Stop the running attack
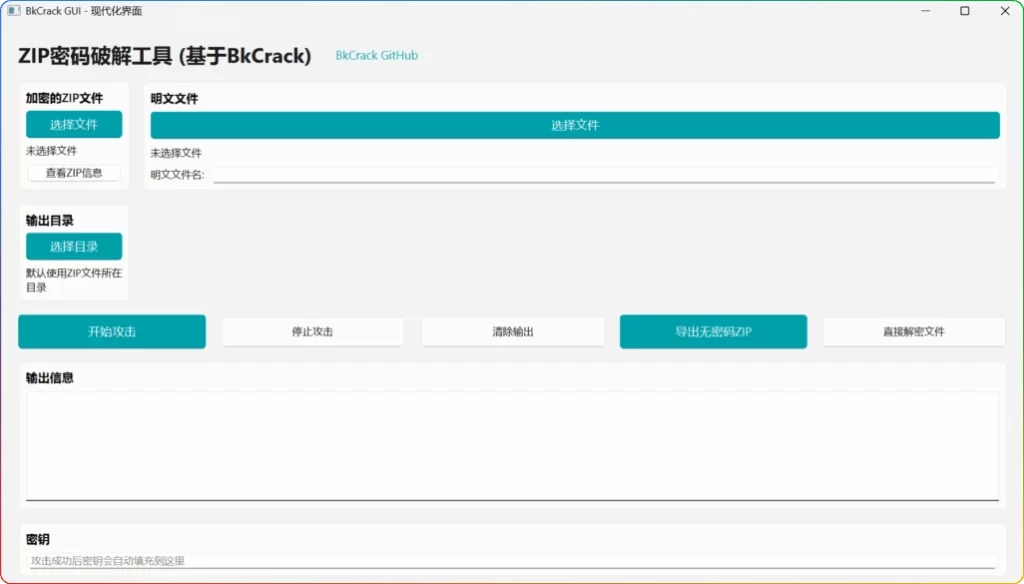Image resolution: width=1024 pixels, height=584 pixels. coord(312,331)
